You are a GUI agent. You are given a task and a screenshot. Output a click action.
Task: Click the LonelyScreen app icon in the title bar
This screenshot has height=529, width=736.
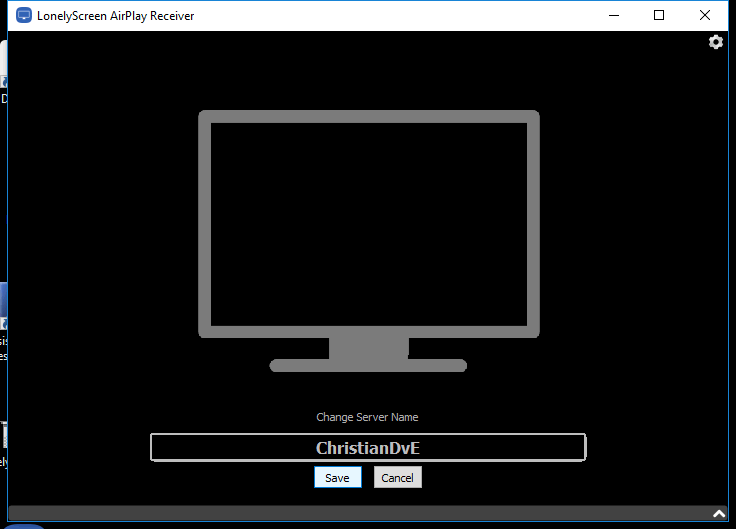[23, 15]
